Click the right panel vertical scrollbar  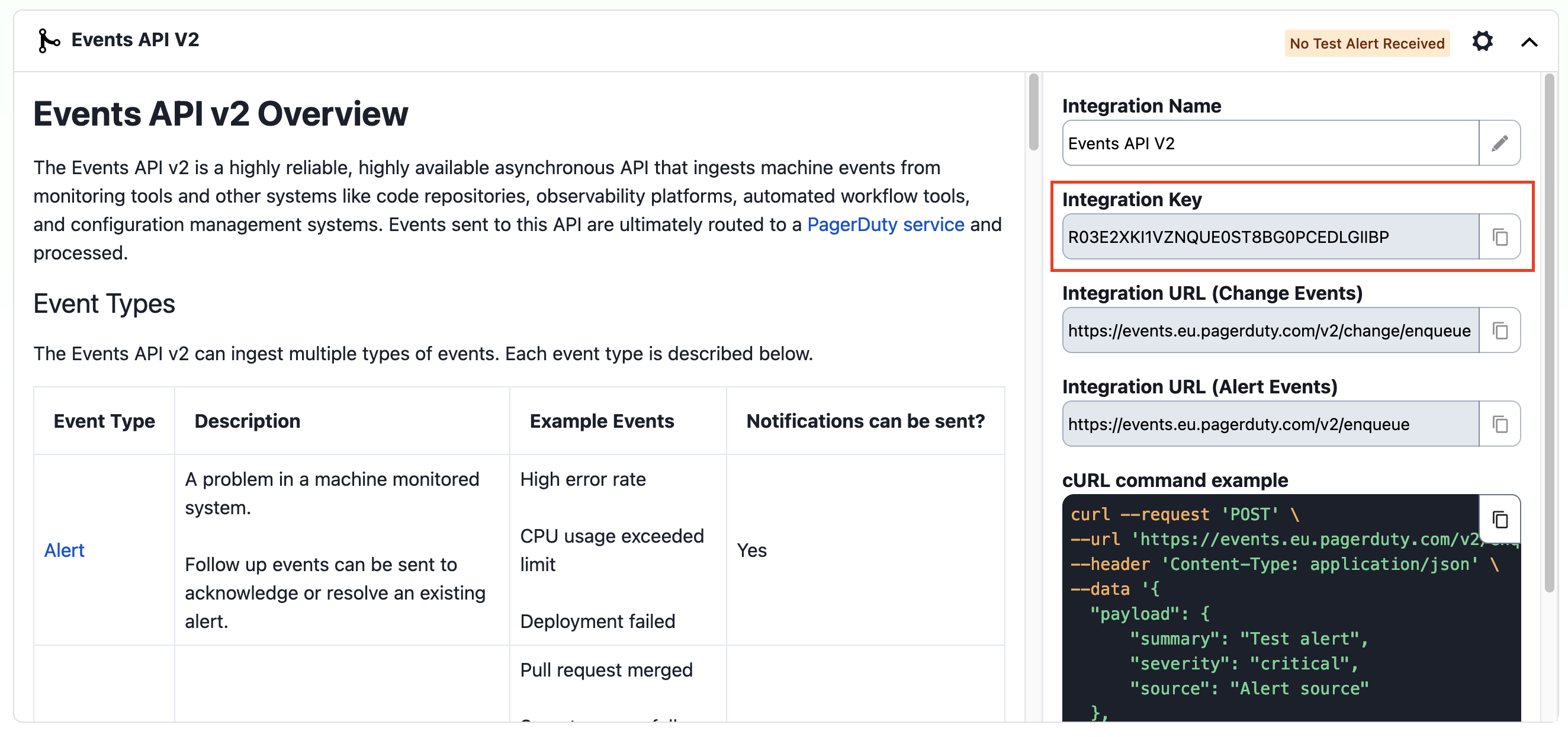pyautogui.click(x=1549, y=332)
